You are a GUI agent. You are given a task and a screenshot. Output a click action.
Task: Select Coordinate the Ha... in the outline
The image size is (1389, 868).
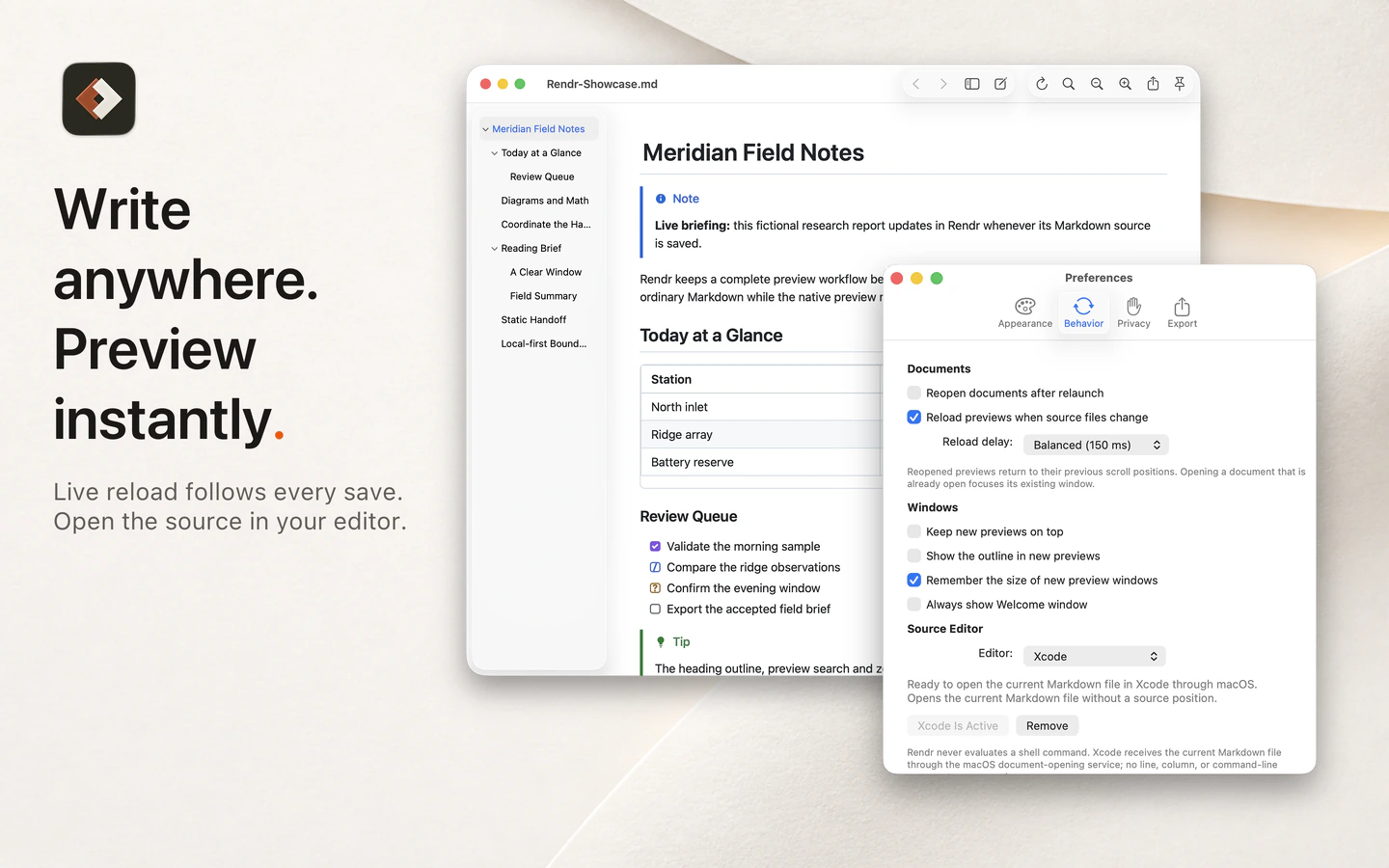pos(546,225)
